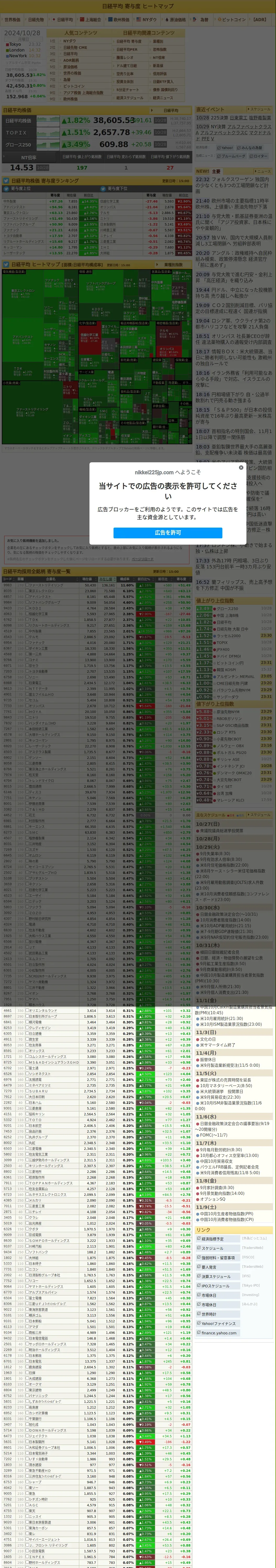Image resolution: width=276 pixels, height=1568 pixels.
Task: Open news headline 19:09 CO2国別削減目標
Action: (x=234, y=309)
